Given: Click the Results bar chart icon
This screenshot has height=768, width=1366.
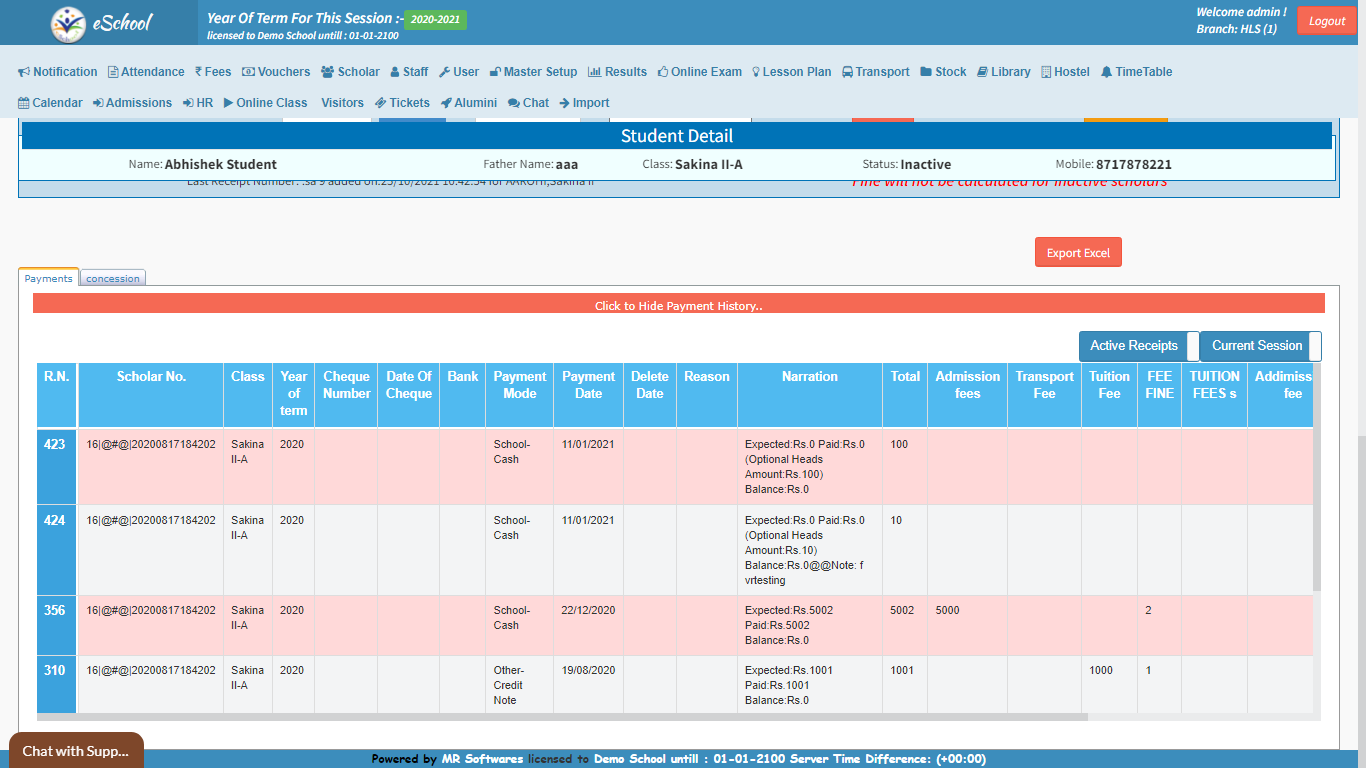Looking at the screenshot, I should point(594,72).
